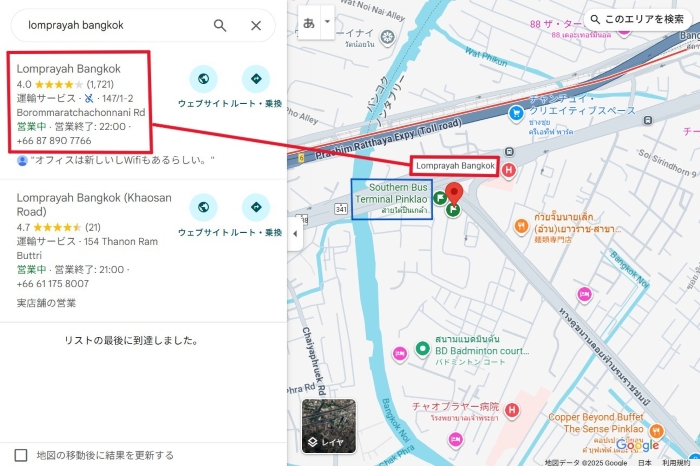Get directions to first Lomprayah Bangkok result

point(256,79)
